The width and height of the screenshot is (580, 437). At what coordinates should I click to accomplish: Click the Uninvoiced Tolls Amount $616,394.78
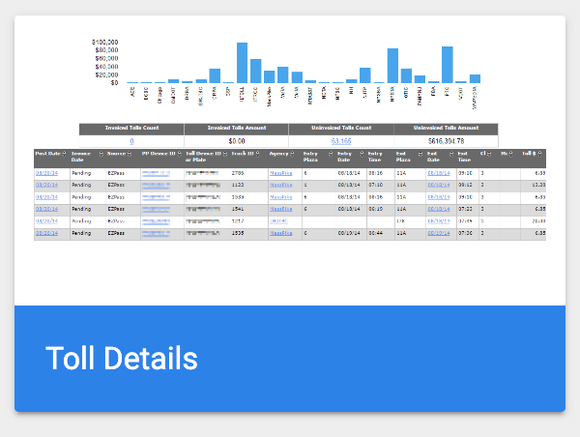446,141
